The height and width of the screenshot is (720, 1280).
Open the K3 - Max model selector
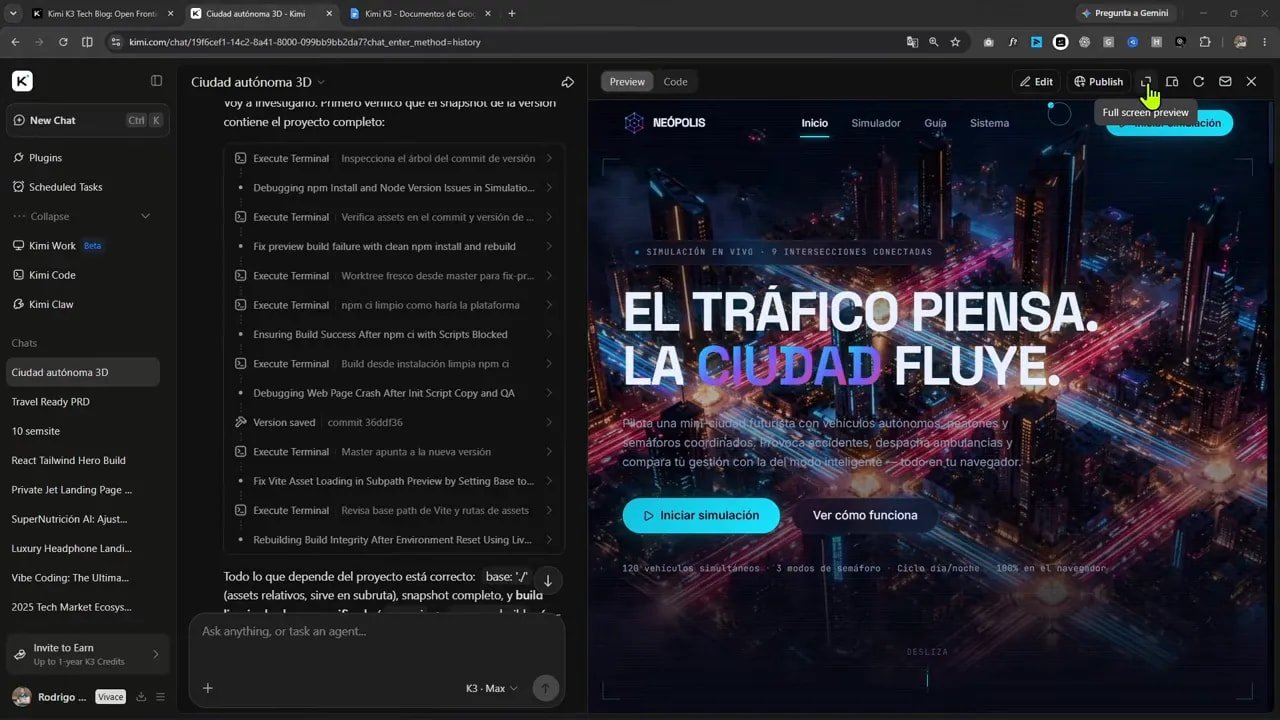[x=492, y=688]
